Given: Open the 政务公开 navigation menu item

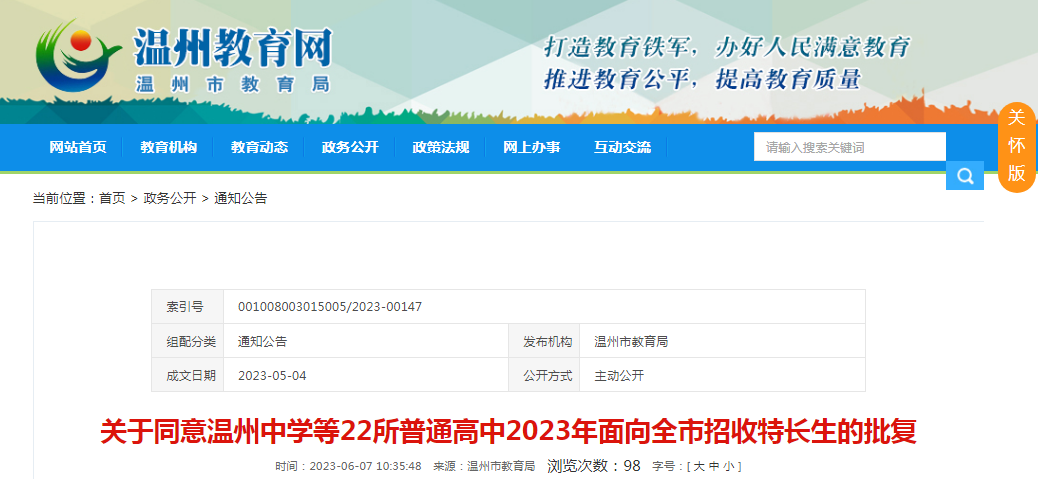Looking at the screenshot, I should 350,147.
